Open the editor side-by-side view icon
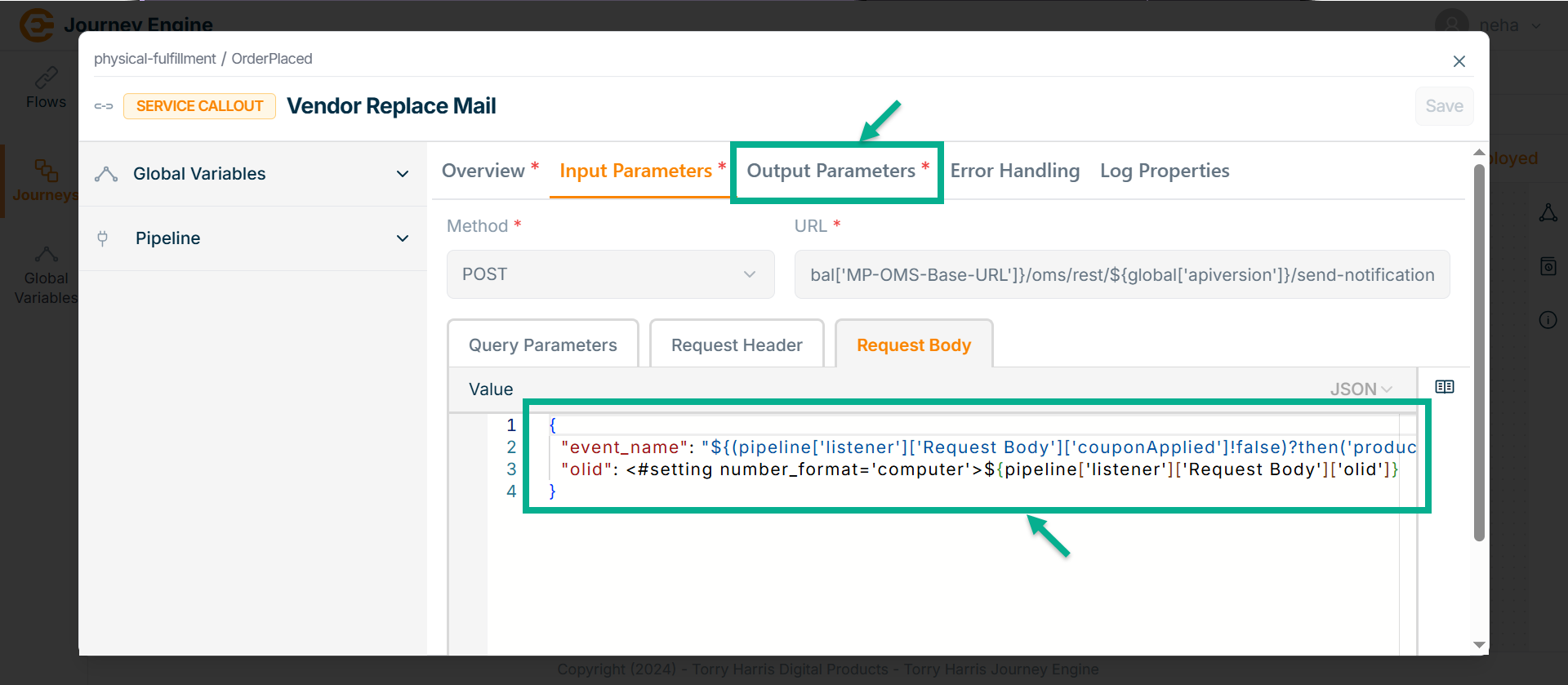Viewport: 1568px width, 685px height. [x=1444, y=387]
